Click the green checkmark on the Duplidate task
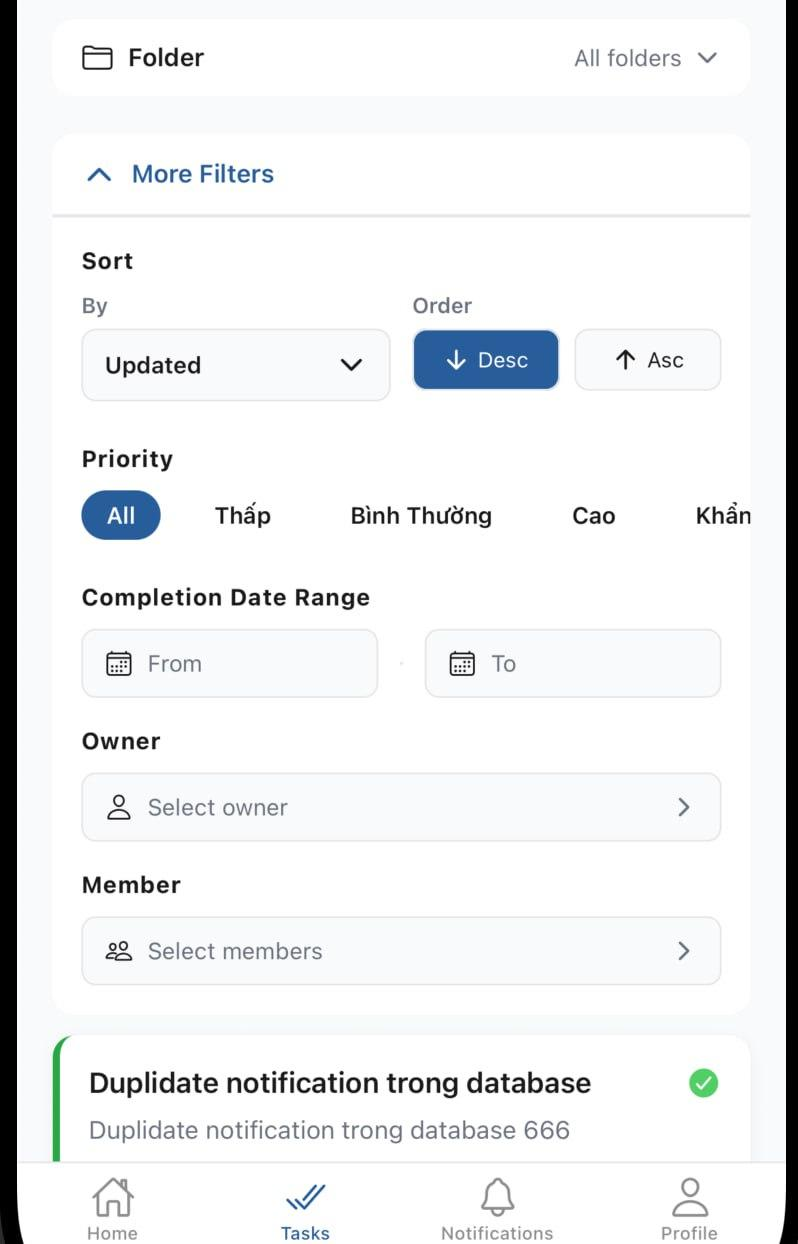The width and height of the screenshot is (798, 1244). tap(704, 1083)
